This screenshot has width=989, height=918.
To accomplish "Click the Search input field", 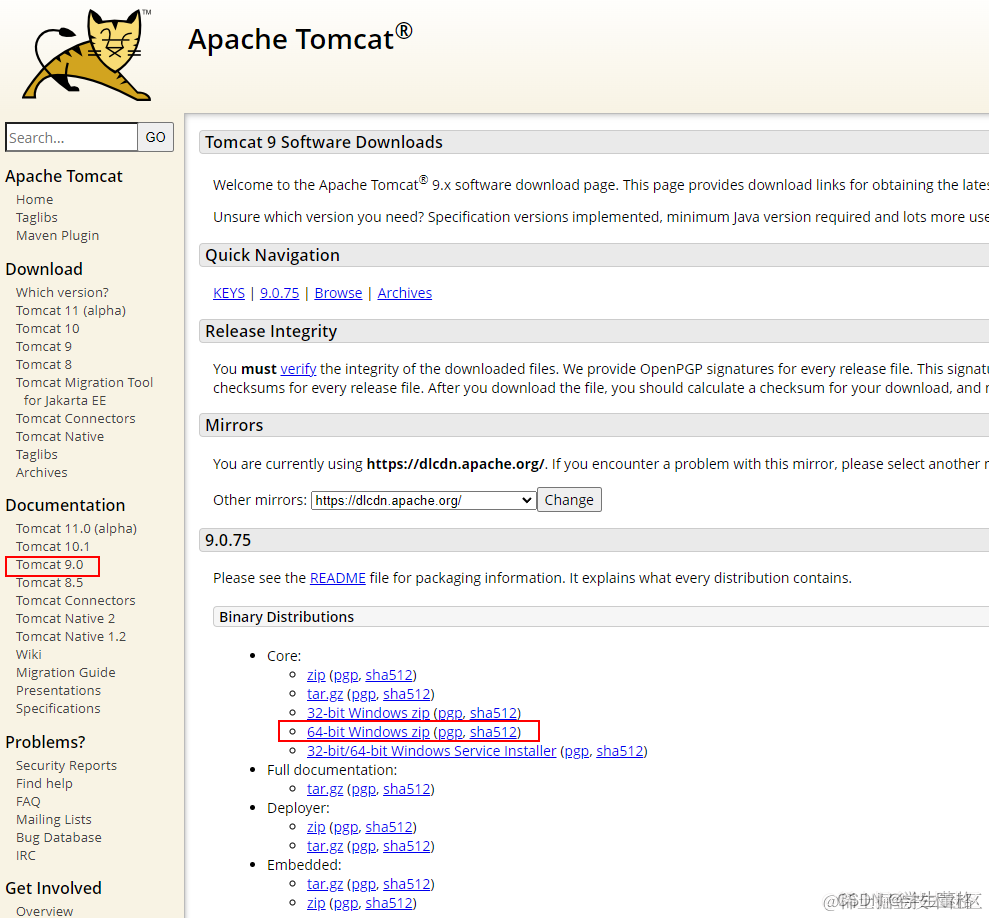I will [71, 138].
